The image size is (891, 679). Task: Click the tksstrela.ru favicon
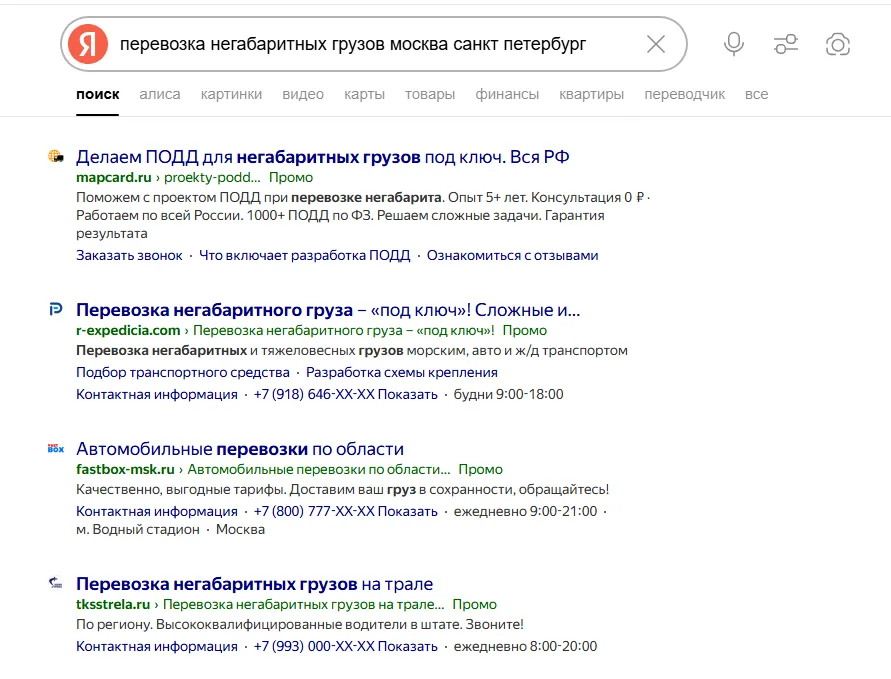click(56, 583)
